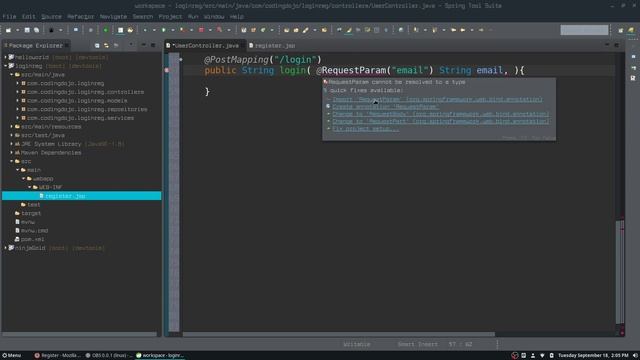This screenshot has width=640, height=360.
Task: Toggle Link with Editor in Package Explorer
Action: click(x=107, y=45)
